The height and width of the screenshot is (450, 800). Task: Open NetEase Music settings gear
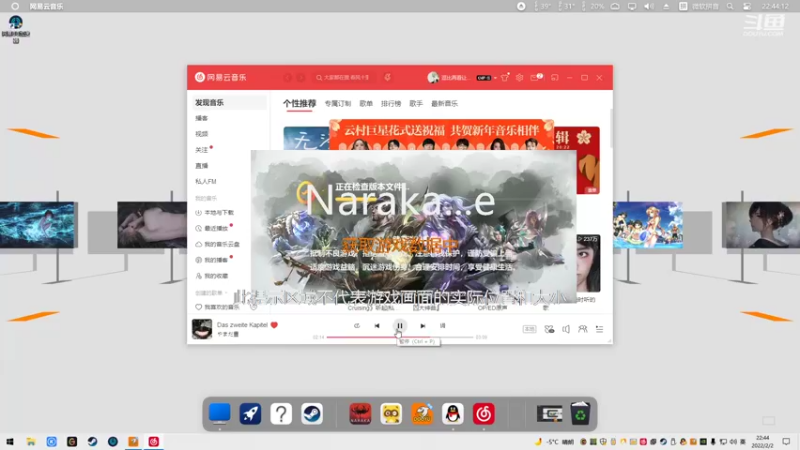coord(519,78)
